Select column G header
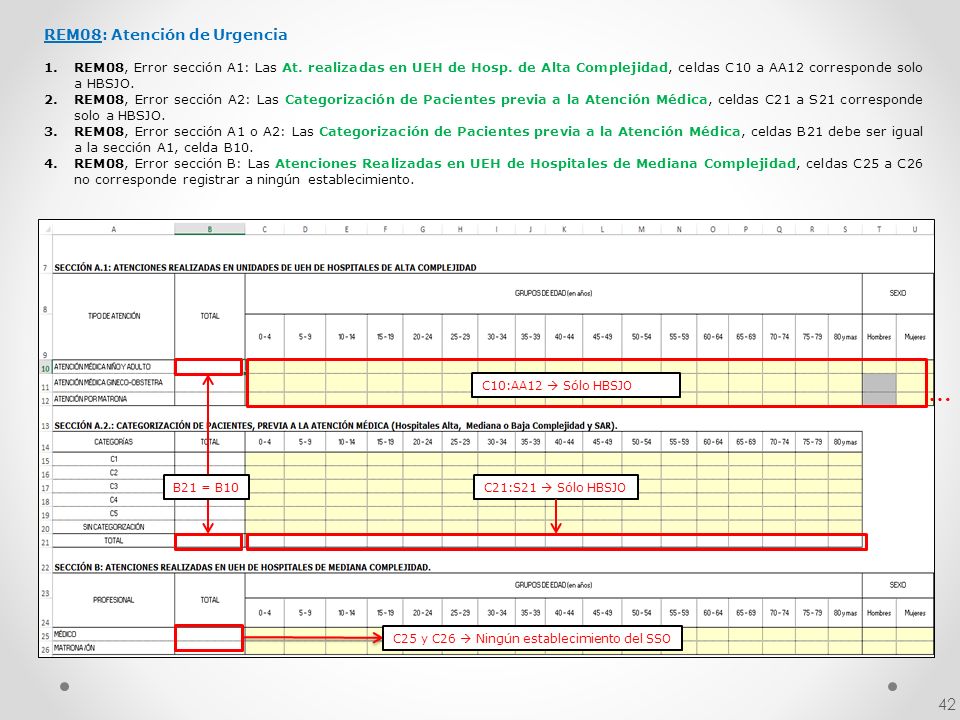Image resolution: width=960 pixels, height=720 pixels. coord(422,230)
